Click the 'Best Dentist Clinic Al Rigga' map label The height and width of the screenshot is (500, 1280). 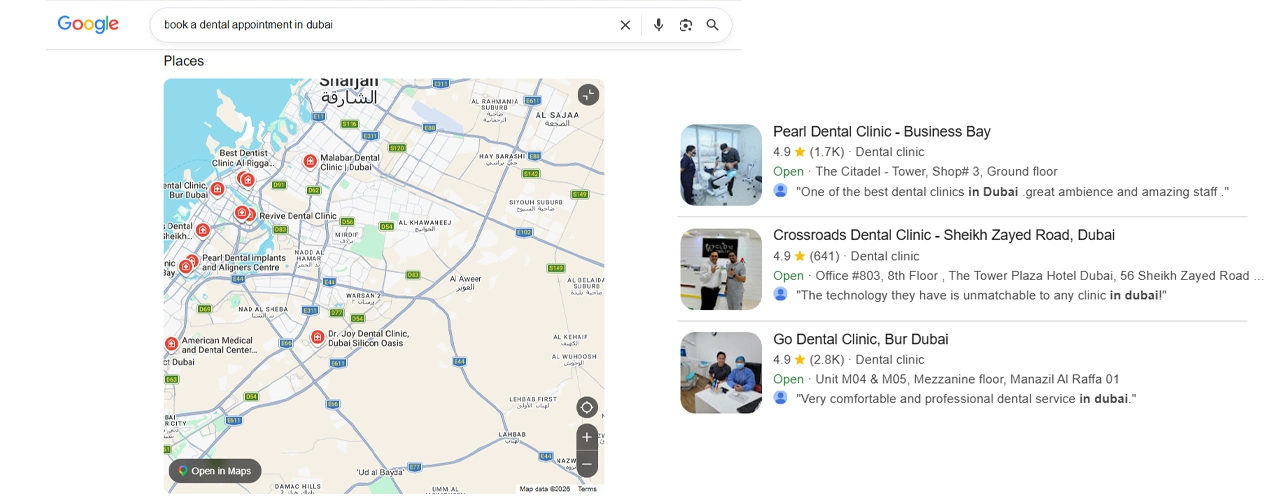point(244,158)
